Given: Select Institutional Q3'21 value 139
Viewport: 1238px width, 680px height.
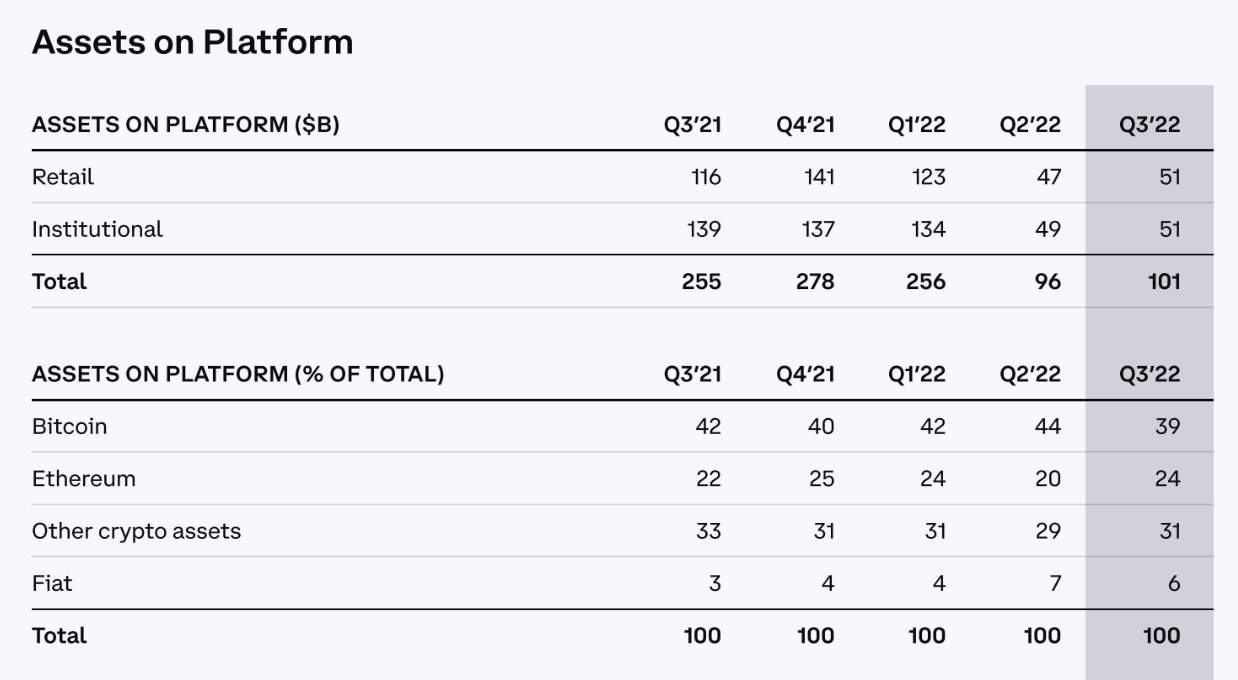Looking at the screenshot, I should tap(704, 229).
